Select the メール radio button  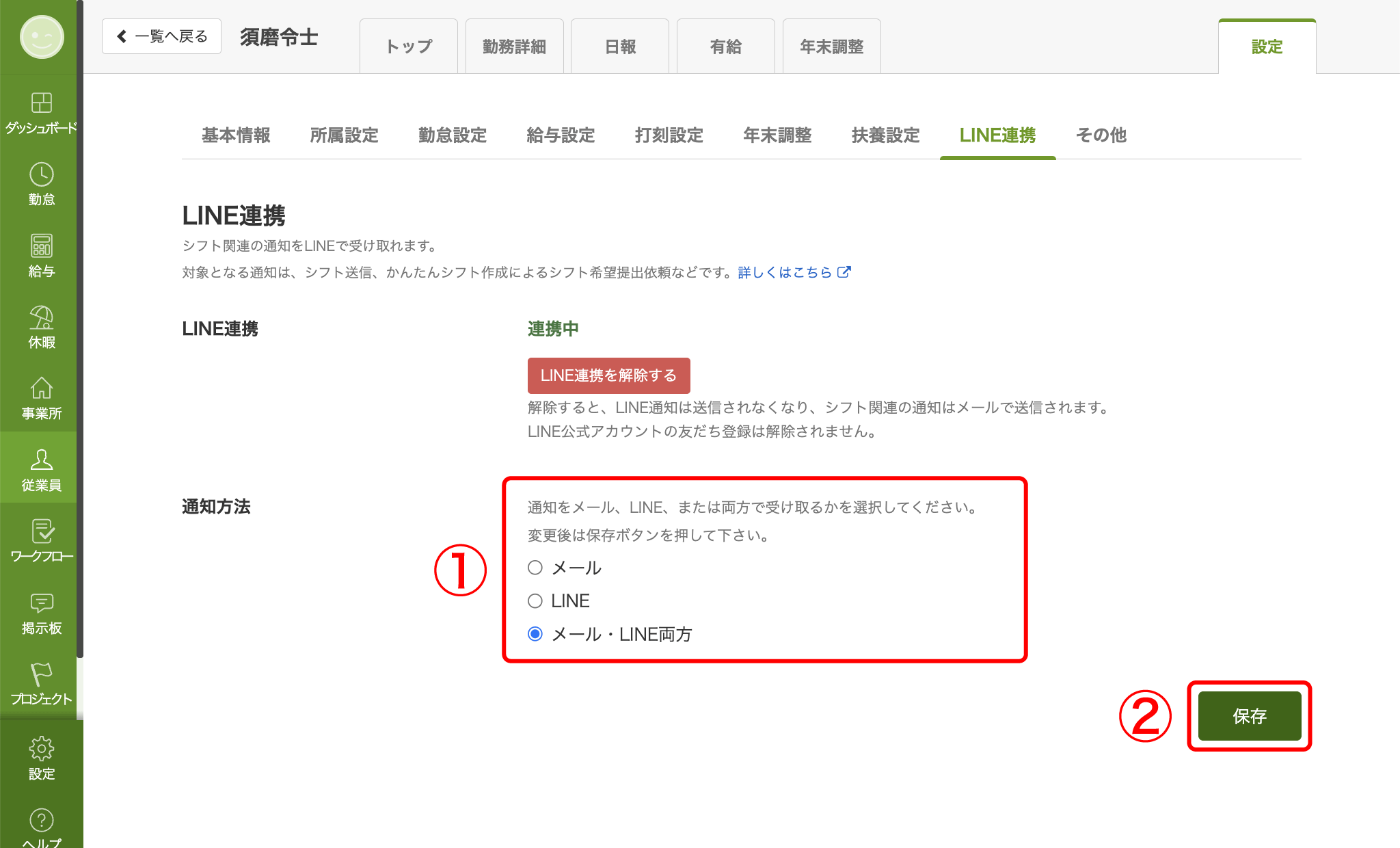(x=535, y=568)
